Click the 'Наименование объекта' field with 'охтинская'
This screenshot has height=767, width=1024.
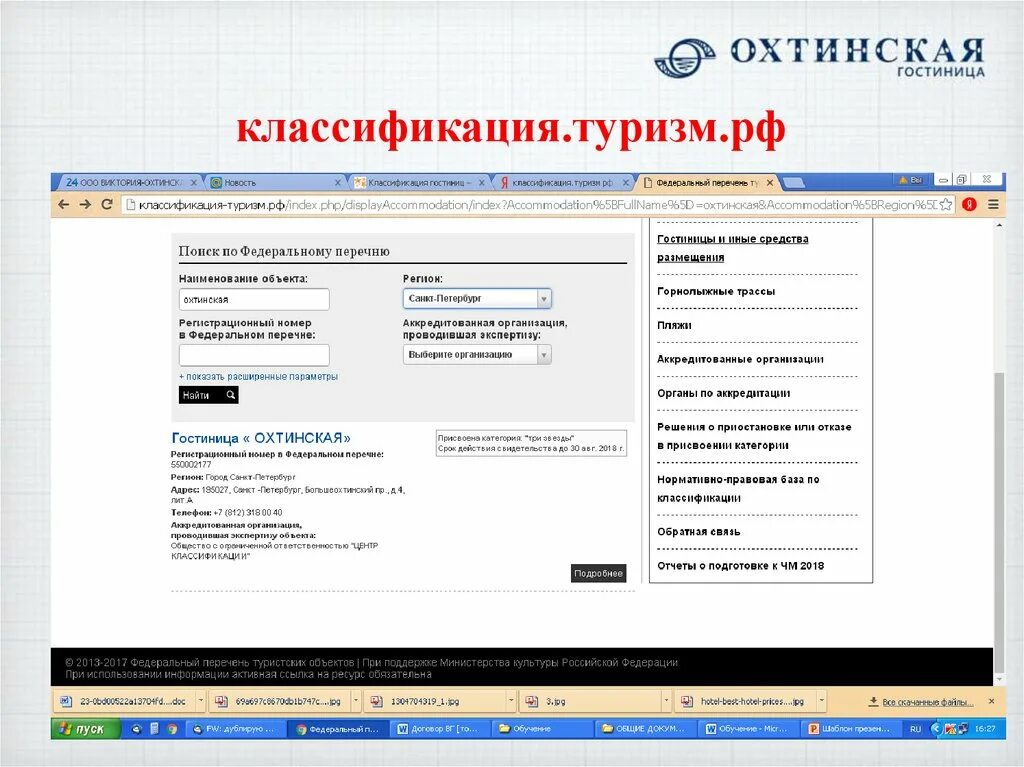(254, 299)
